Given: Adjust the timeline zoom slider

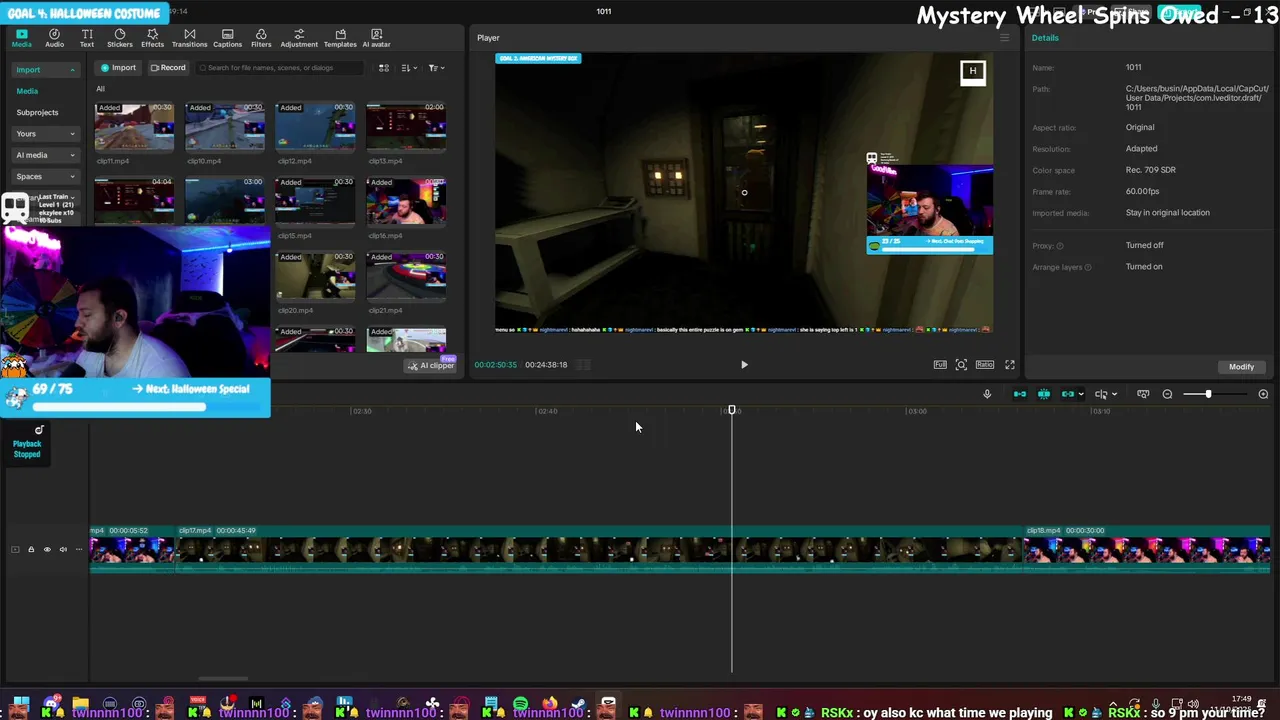Looking at the screenshot, I should [1208, 394].
